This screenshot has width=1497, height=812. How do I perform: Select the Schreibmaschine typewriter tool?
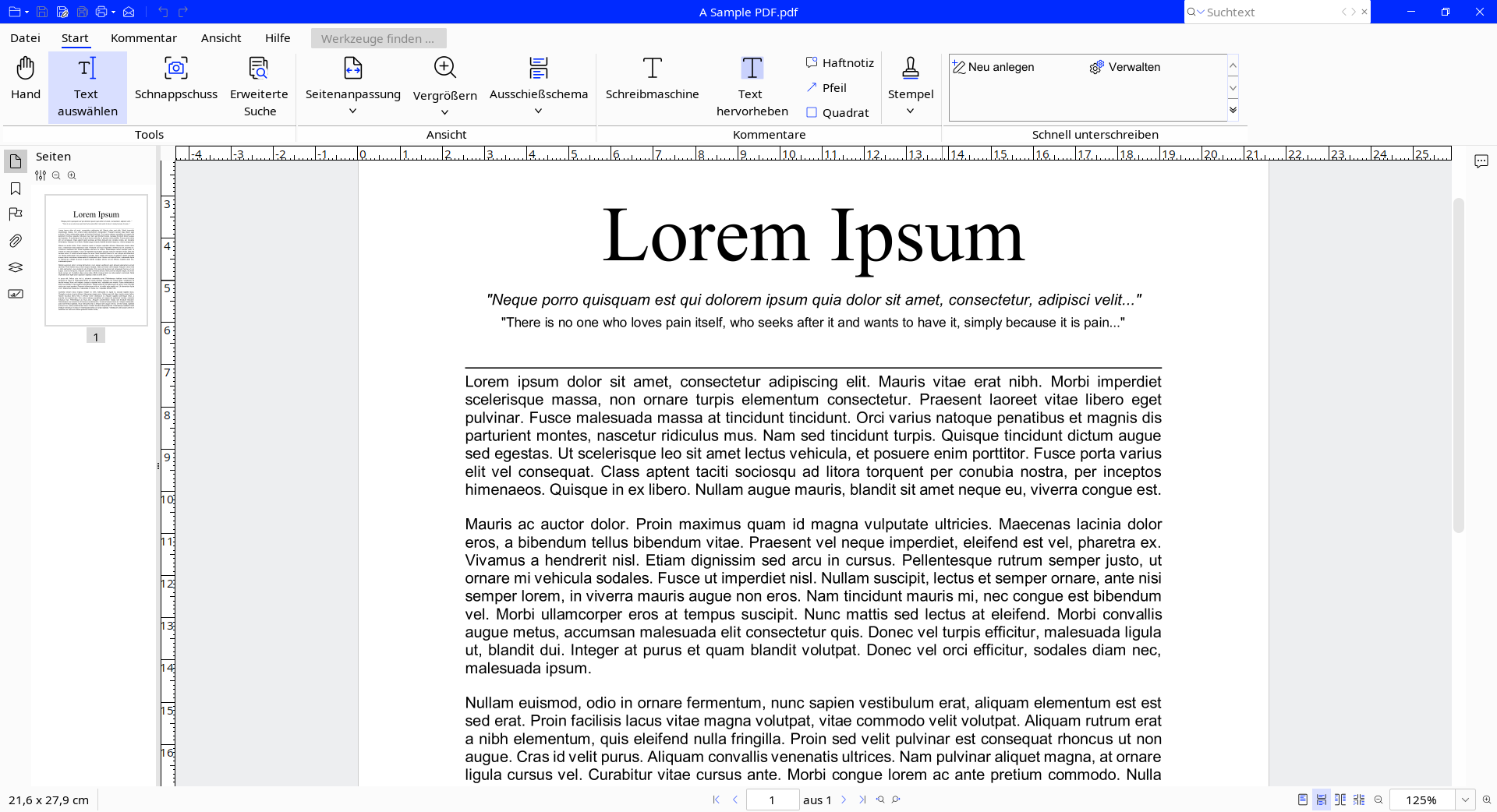[x=652, y=79]
